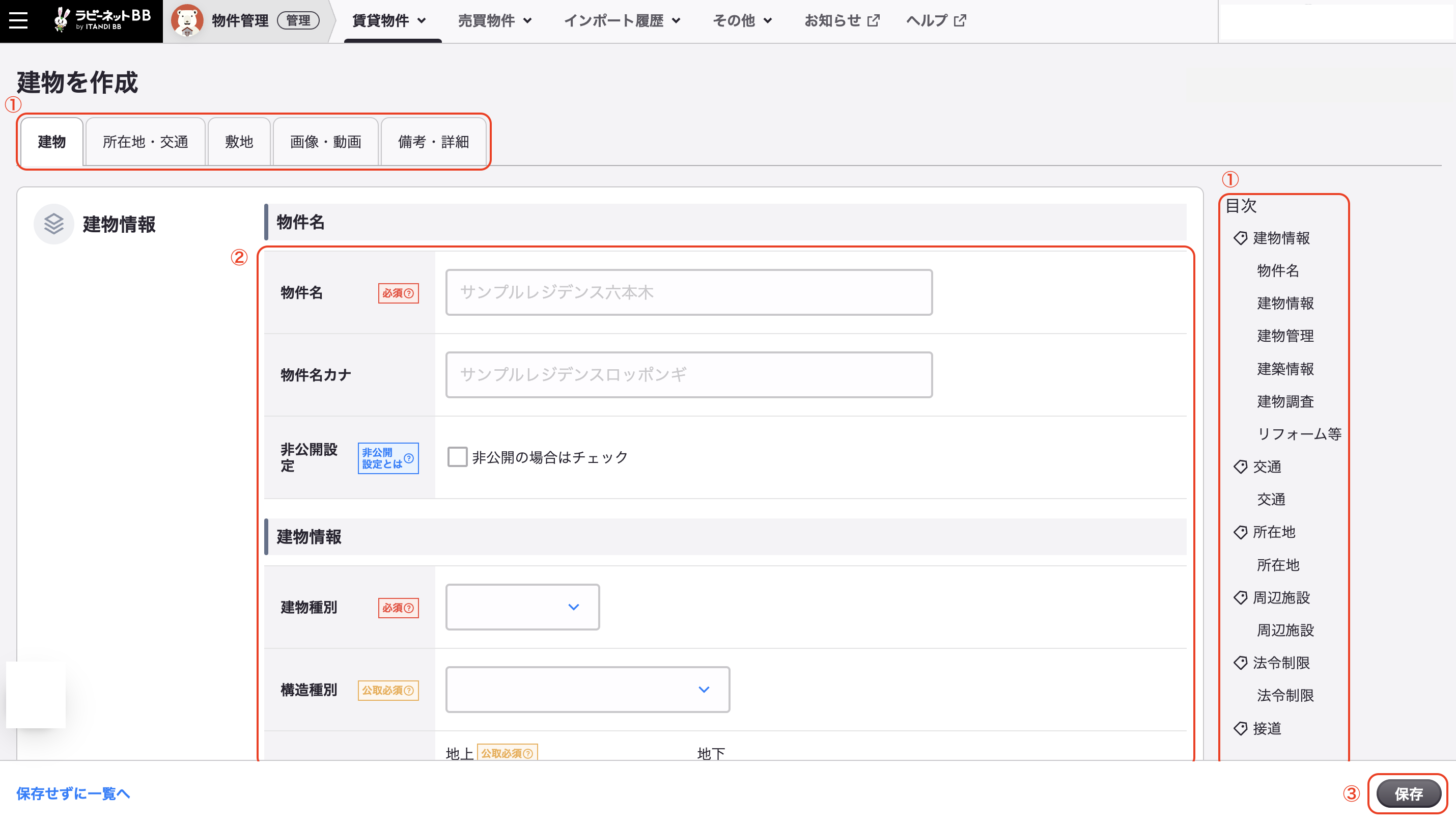Jump to 建物管理 in the 目次
The image size is (1456, 822).
pos(1285,336)
